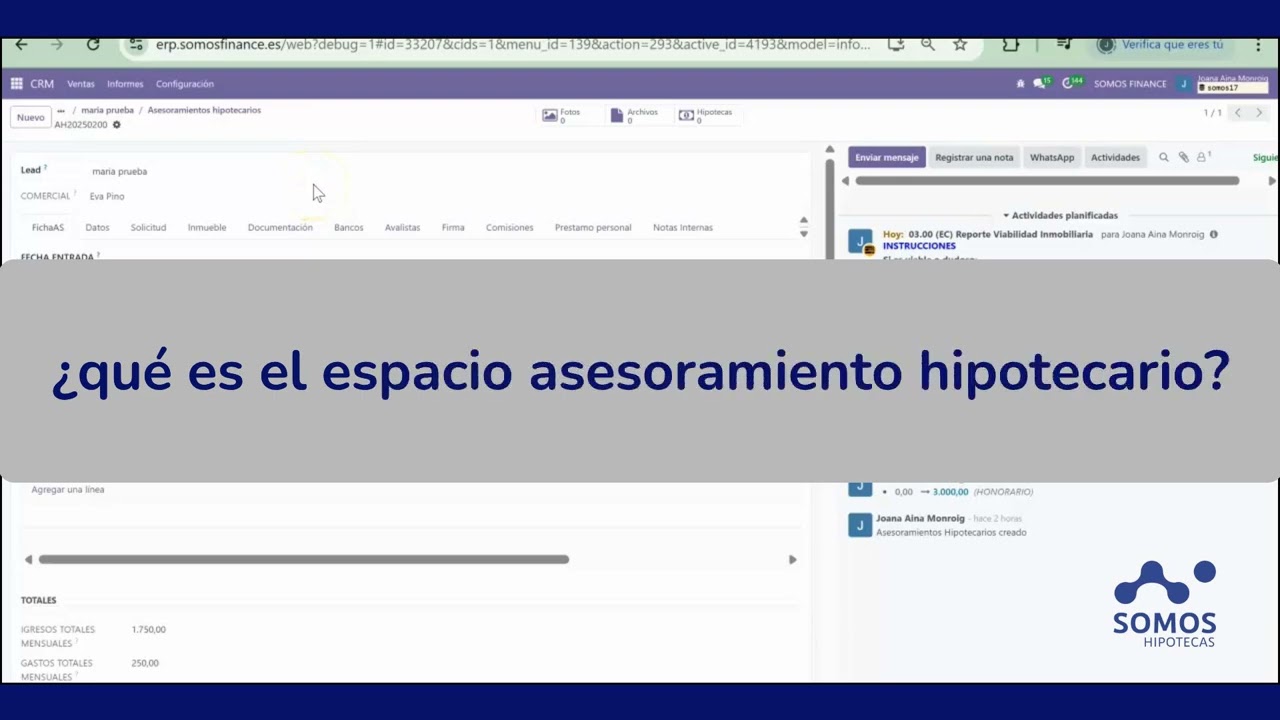Open the Ventas menu
The height and width of the screenshot is (720, 1280).
pos(81,84)
